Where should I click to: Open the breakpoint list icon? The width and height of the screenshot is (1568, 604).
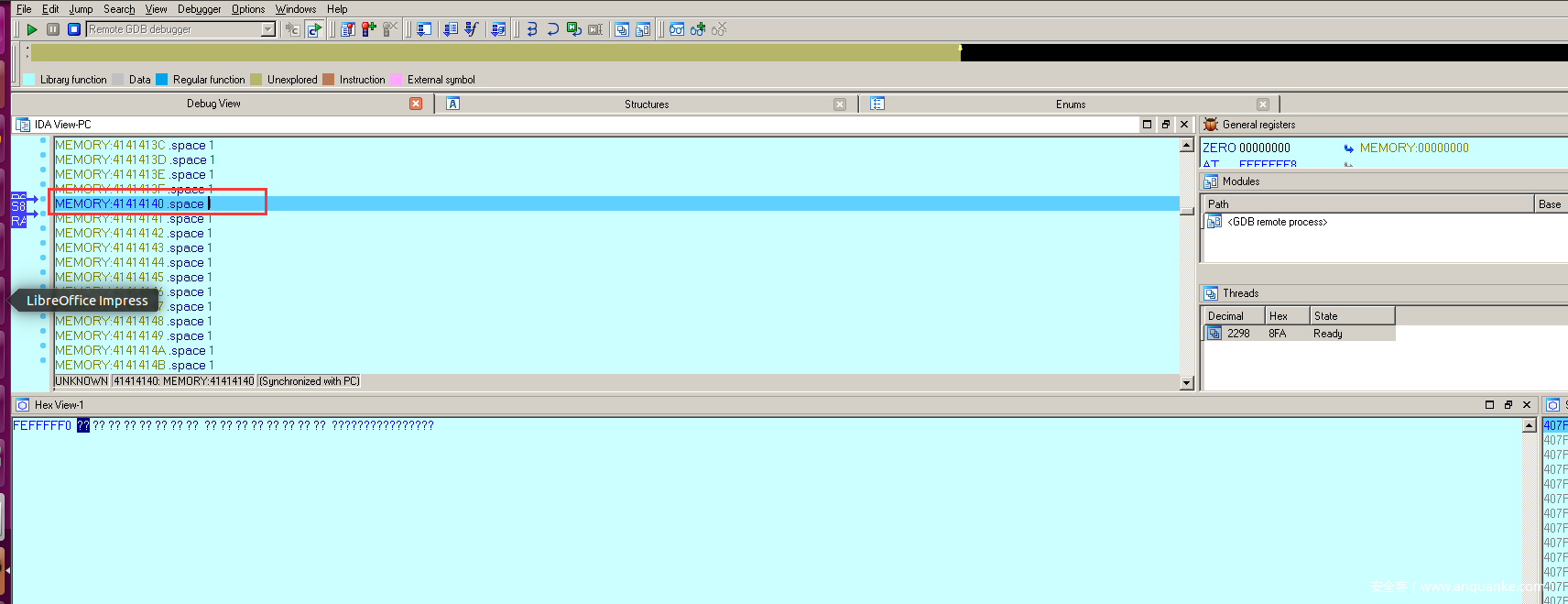point(348,29)
